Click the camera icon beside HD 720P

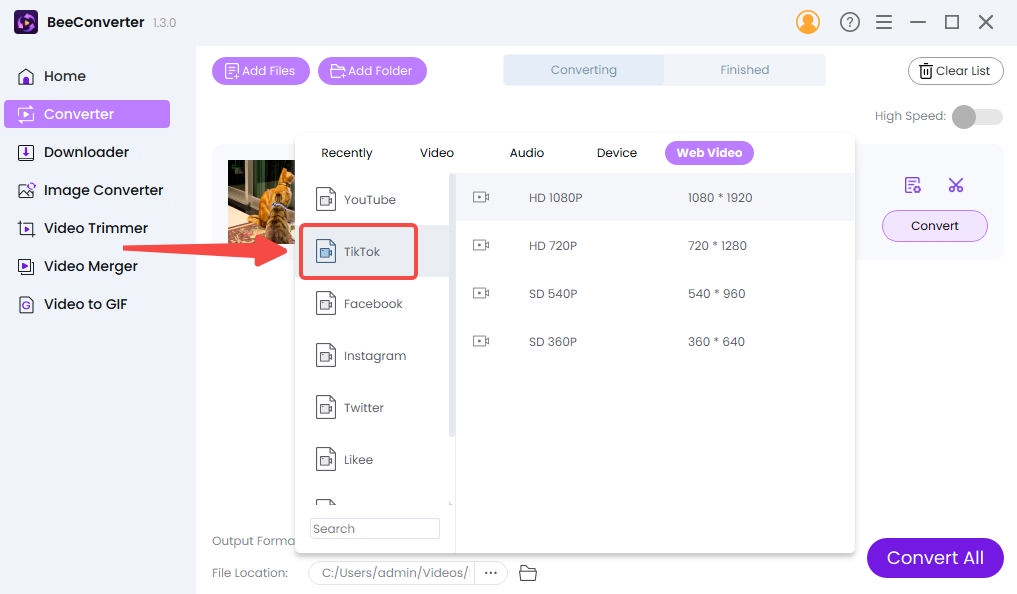[481, 245]
